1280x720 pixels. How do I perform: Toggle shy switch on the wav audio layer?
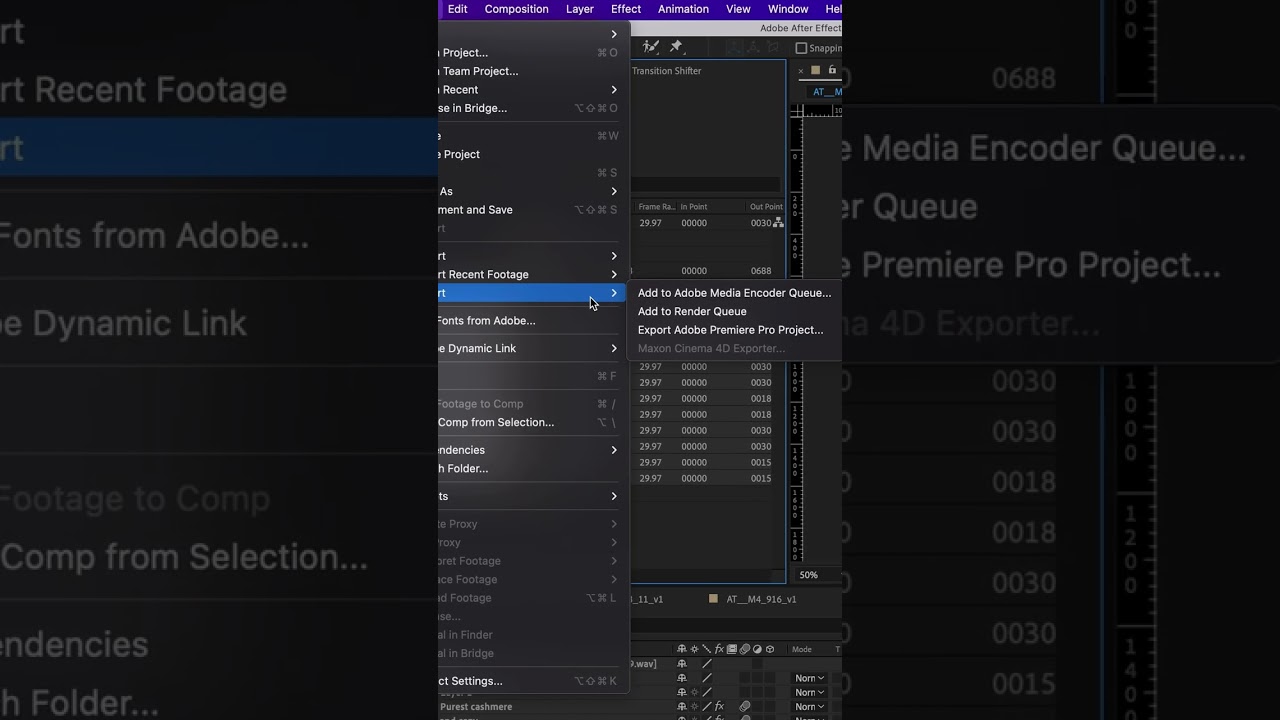[682, 664]
